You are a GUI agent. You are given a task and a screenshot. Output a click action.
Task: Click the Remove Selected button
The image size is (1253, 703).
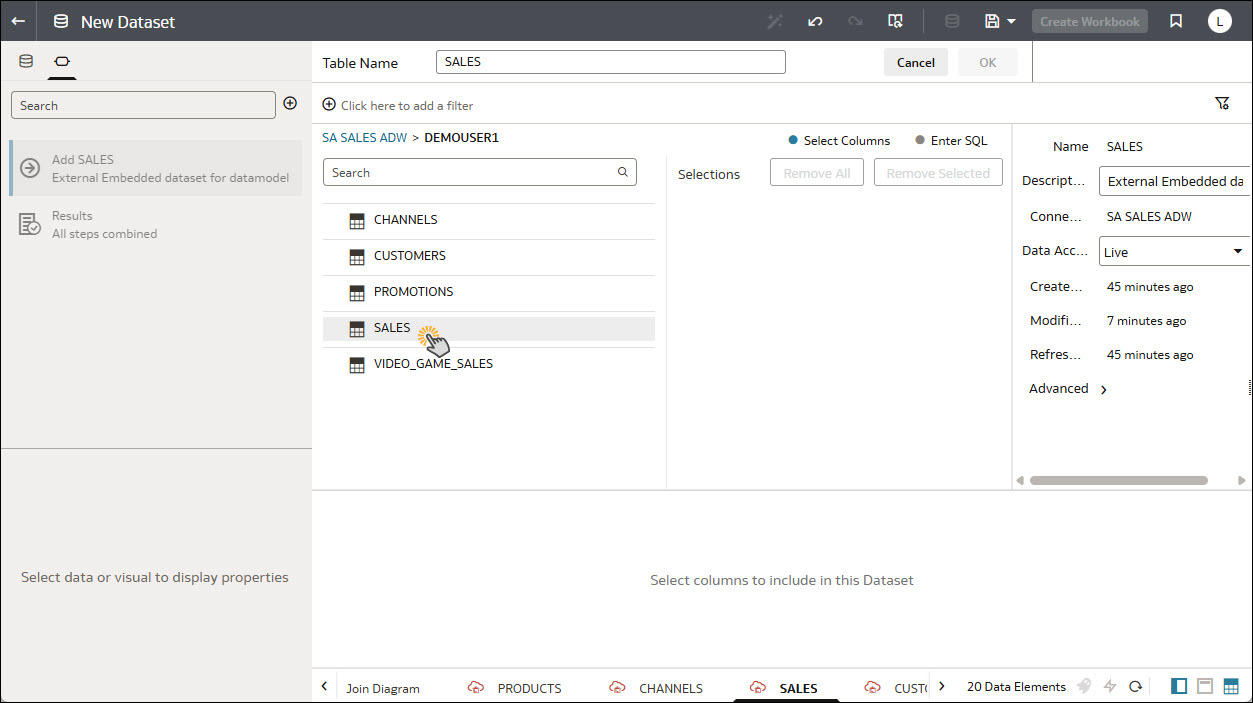pos(938,173)
